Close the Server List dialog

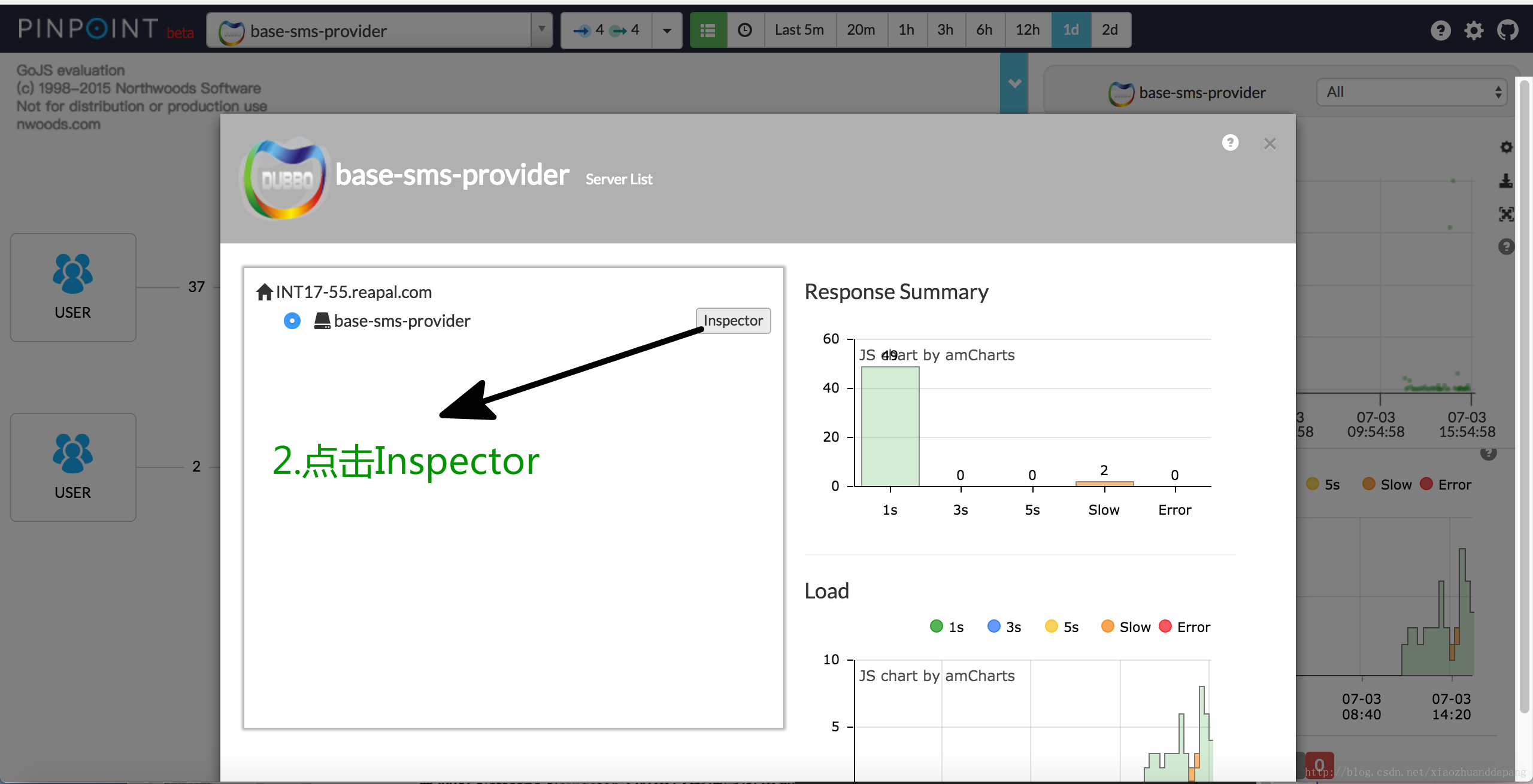click(1270, 144)
